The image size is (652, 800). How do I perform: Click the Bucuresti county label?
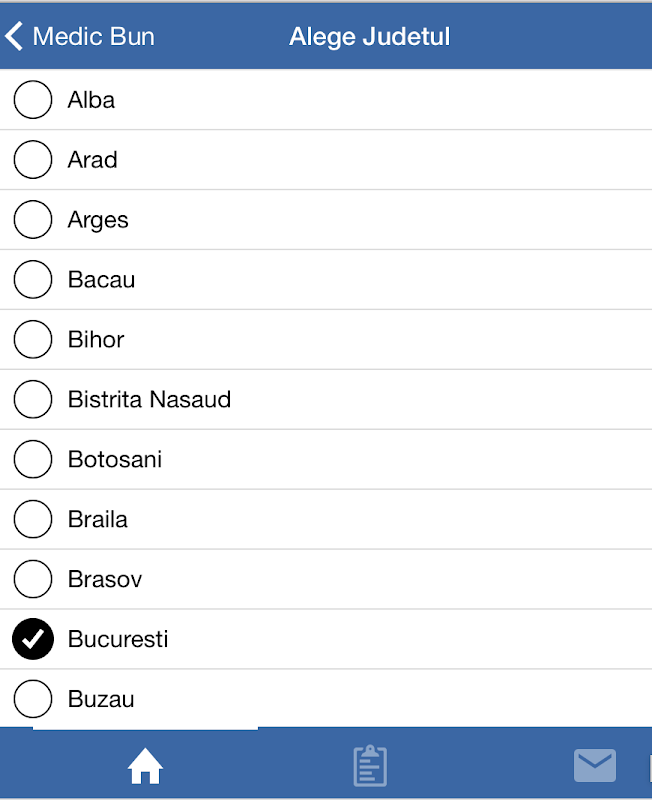(118, 640)
